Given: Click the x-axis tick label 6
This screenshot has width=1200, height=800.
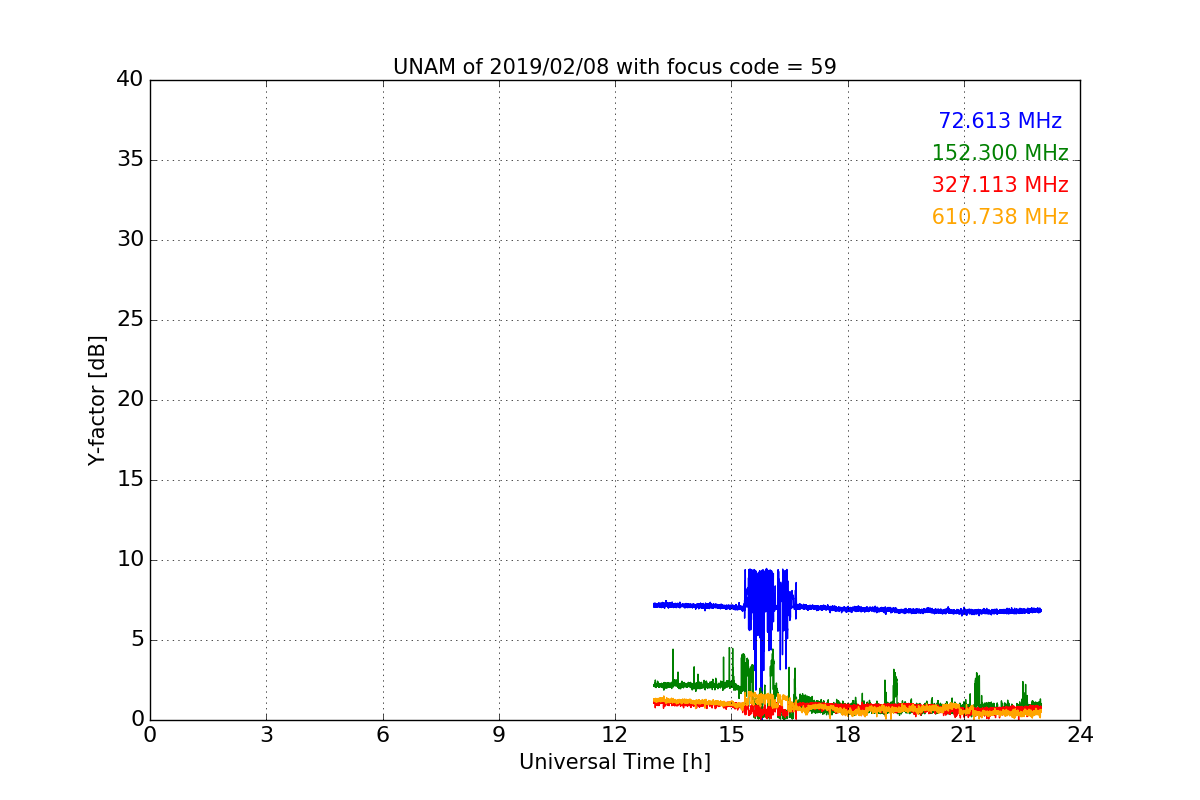Looking at the screenshot, I should coord(382,736).
